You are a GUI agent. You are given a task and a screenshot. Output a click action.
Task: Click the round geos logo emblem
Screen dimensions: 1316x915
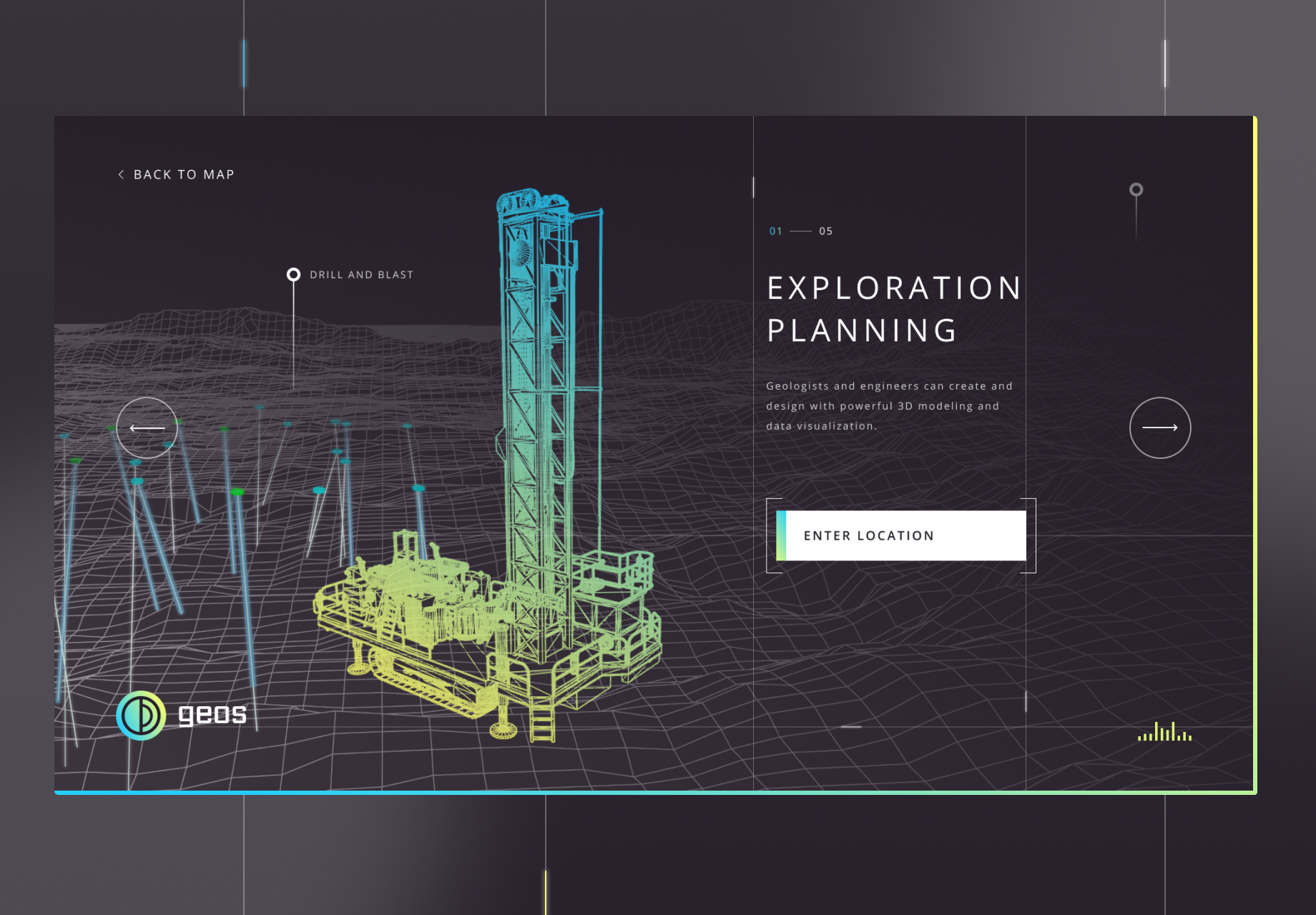[141, 715]
